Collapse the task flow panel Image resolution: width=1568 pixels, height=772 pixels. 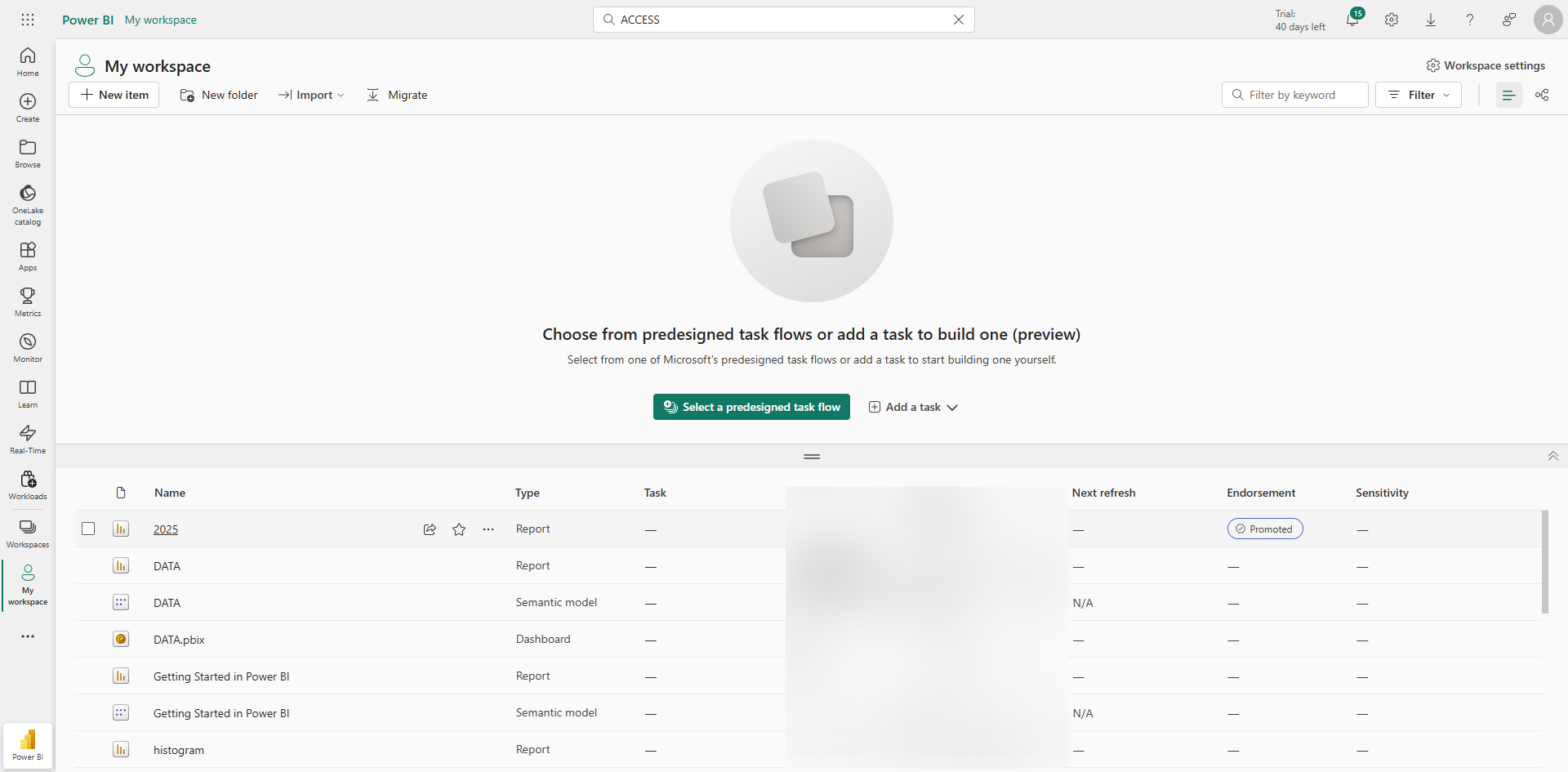[1552, 456]
